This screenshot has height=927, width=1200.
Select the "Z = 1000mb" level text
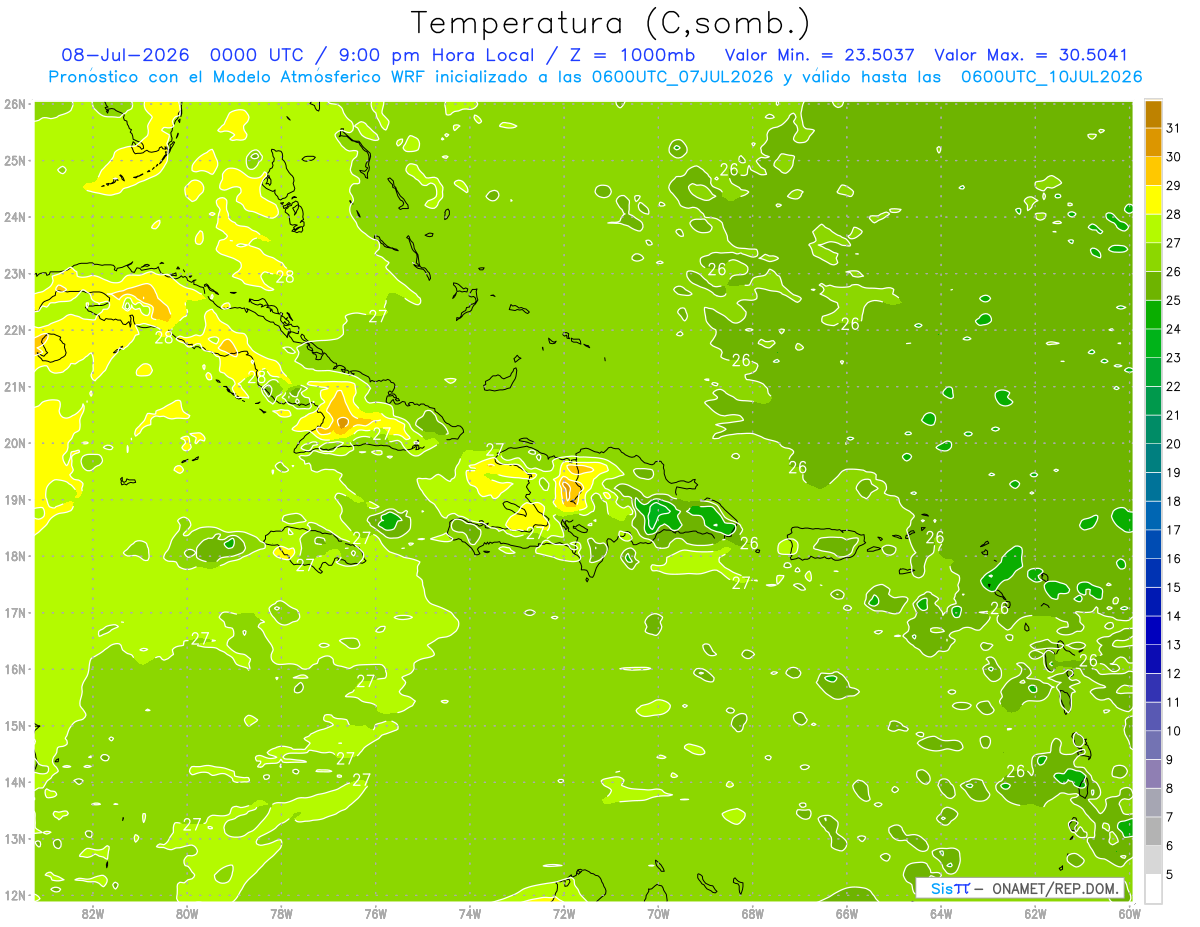tap(628, 55)
